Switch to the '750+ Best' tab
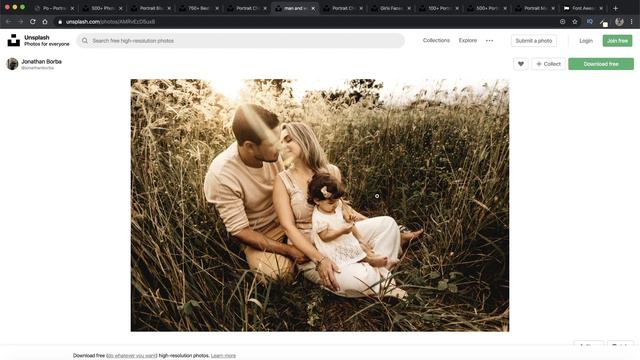 tap(198, 8)
